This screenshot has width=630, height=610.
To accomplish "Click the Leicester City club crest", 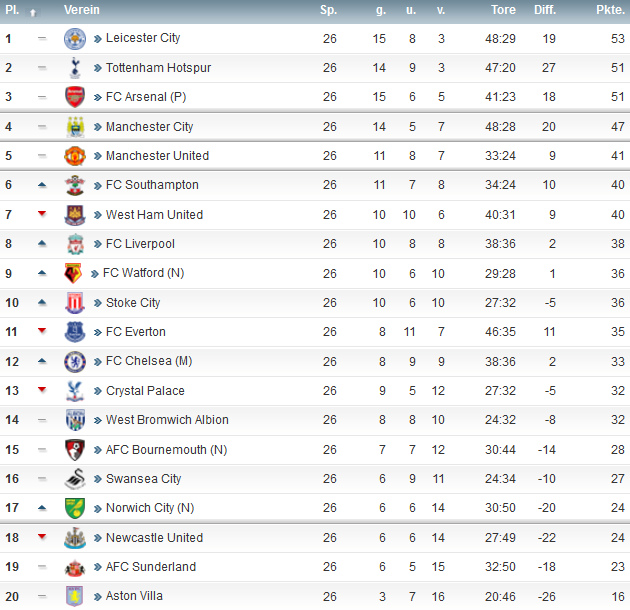I will (75, 39).
